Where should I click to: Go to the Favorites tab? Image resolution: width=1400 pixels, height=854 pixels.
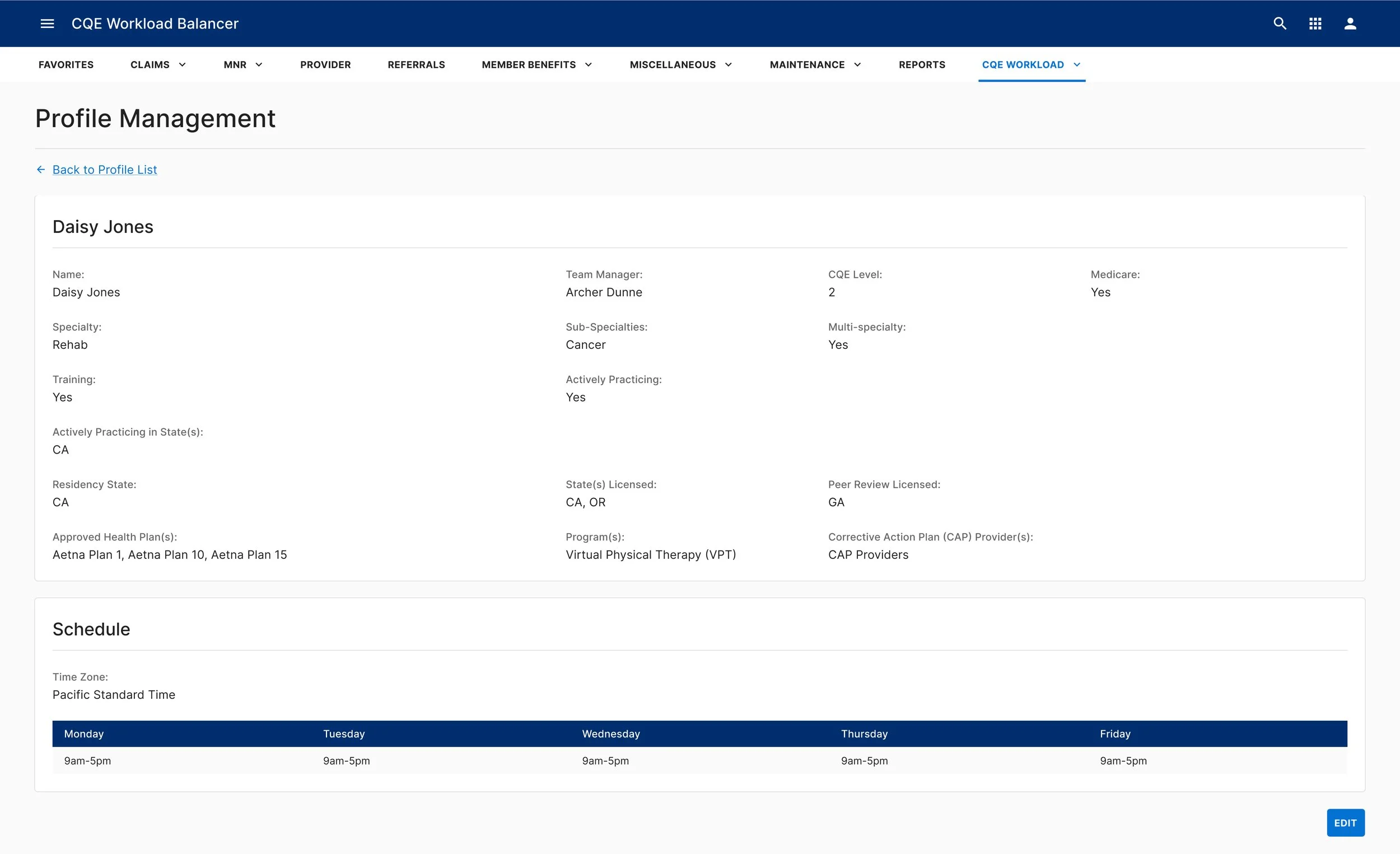(x=66, y=65)
